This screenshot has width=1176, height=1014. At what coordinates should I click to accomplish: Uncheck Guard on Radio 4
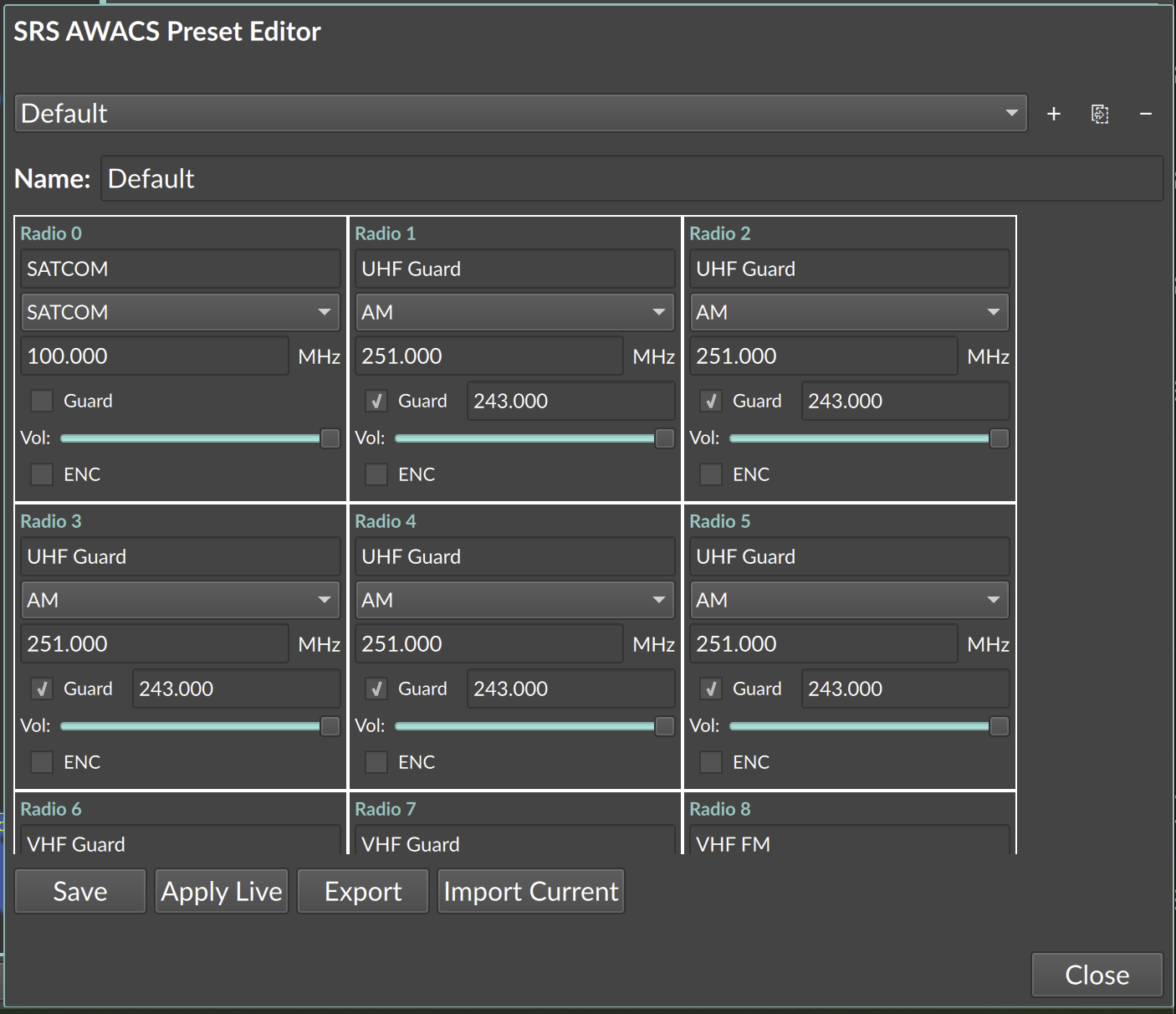point(376,689)
